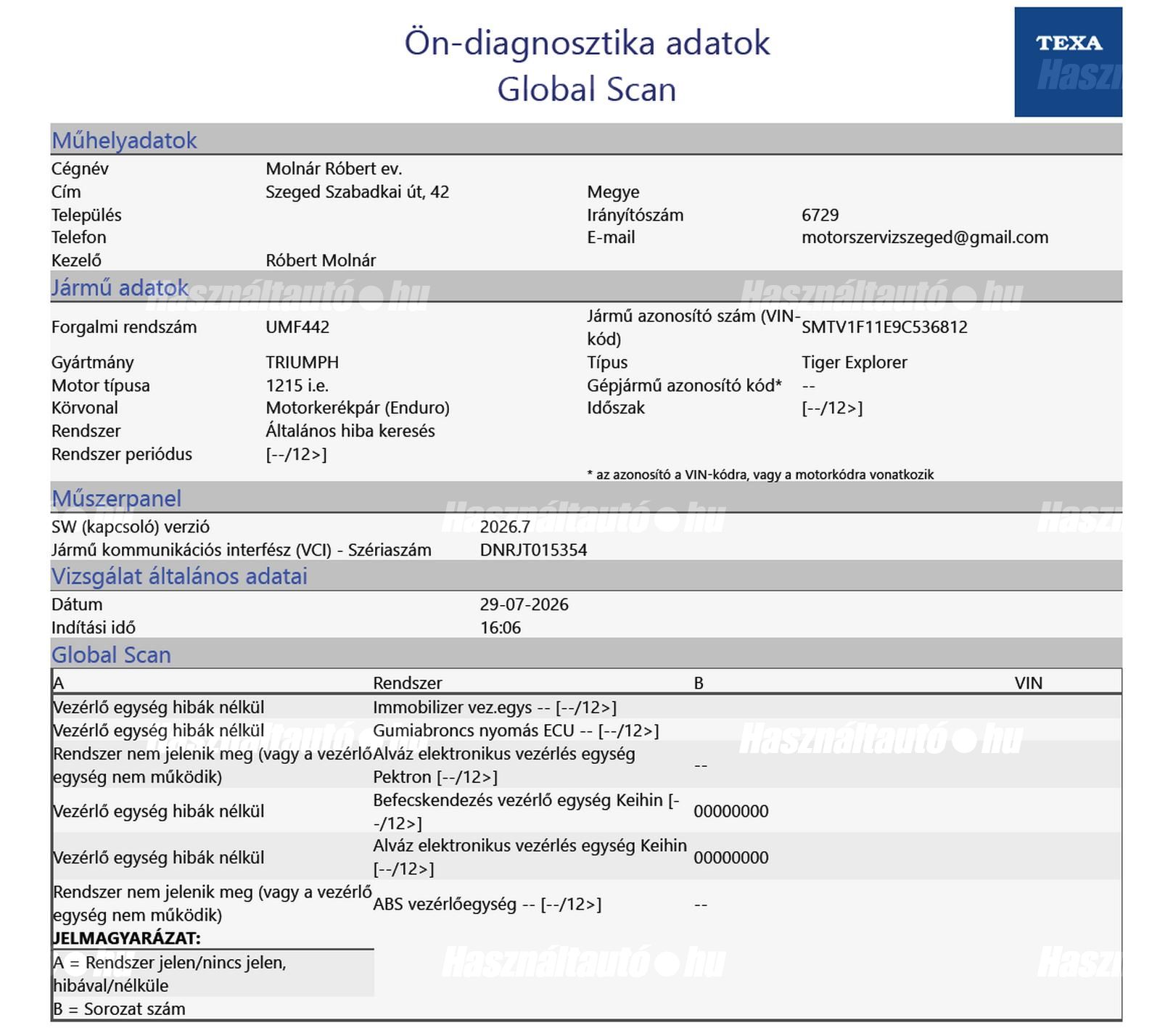Click the "Megye" label

pyautogui.click(x=613, y=192)
